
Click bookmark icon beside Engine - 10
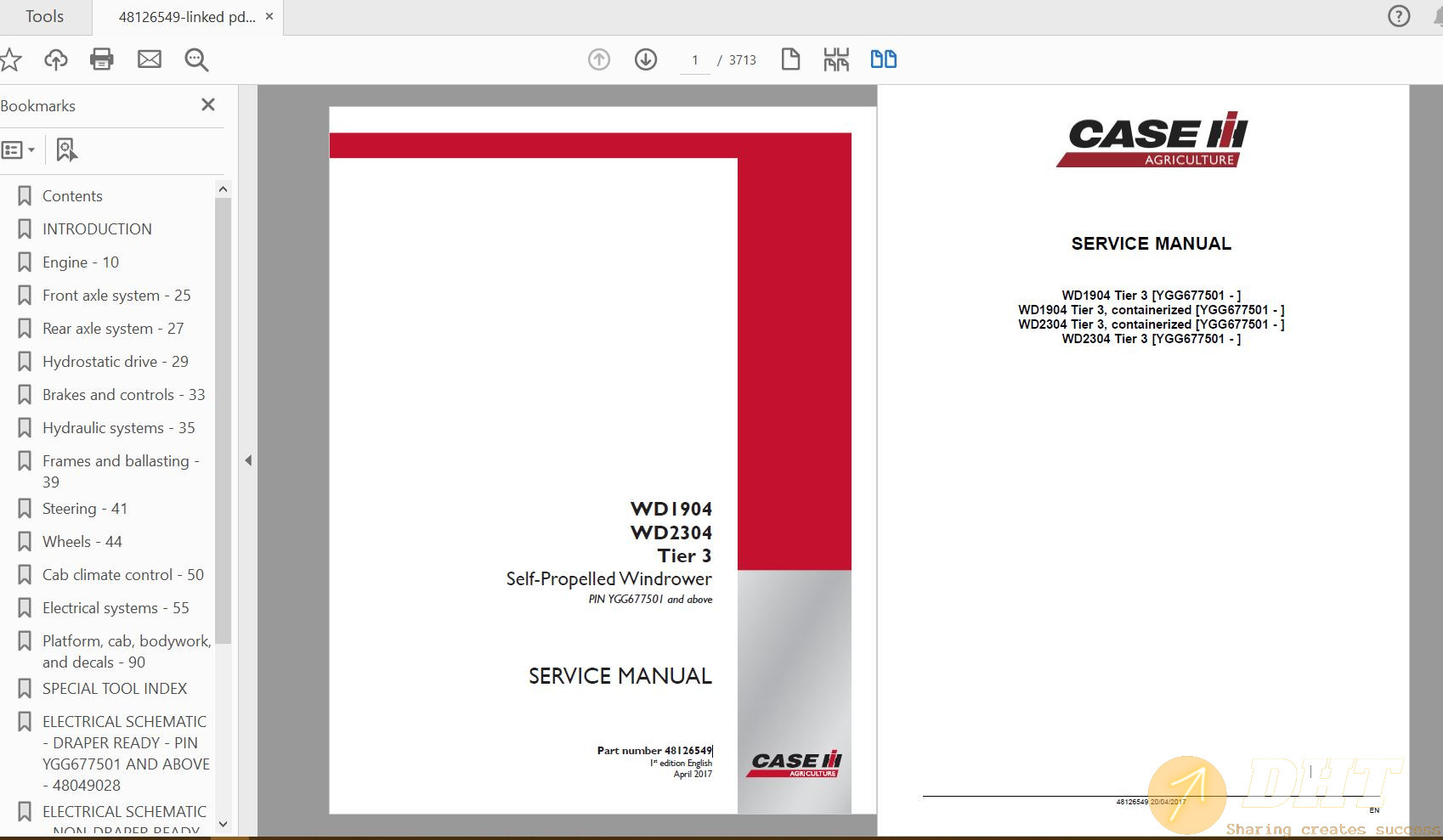[x=25, y=262]
